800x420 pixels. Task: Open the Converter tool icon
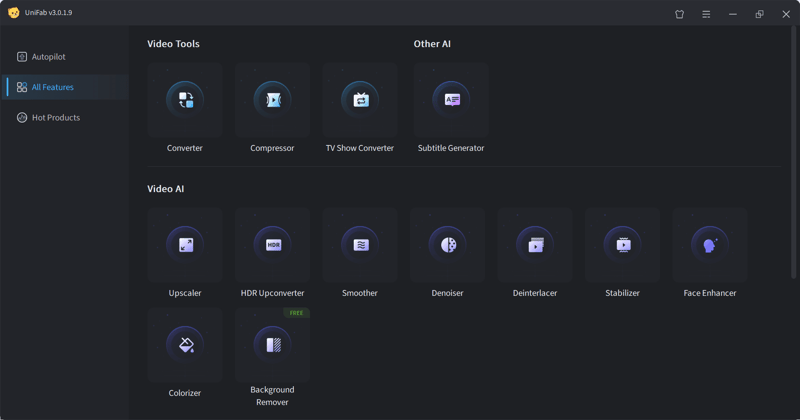185,100
